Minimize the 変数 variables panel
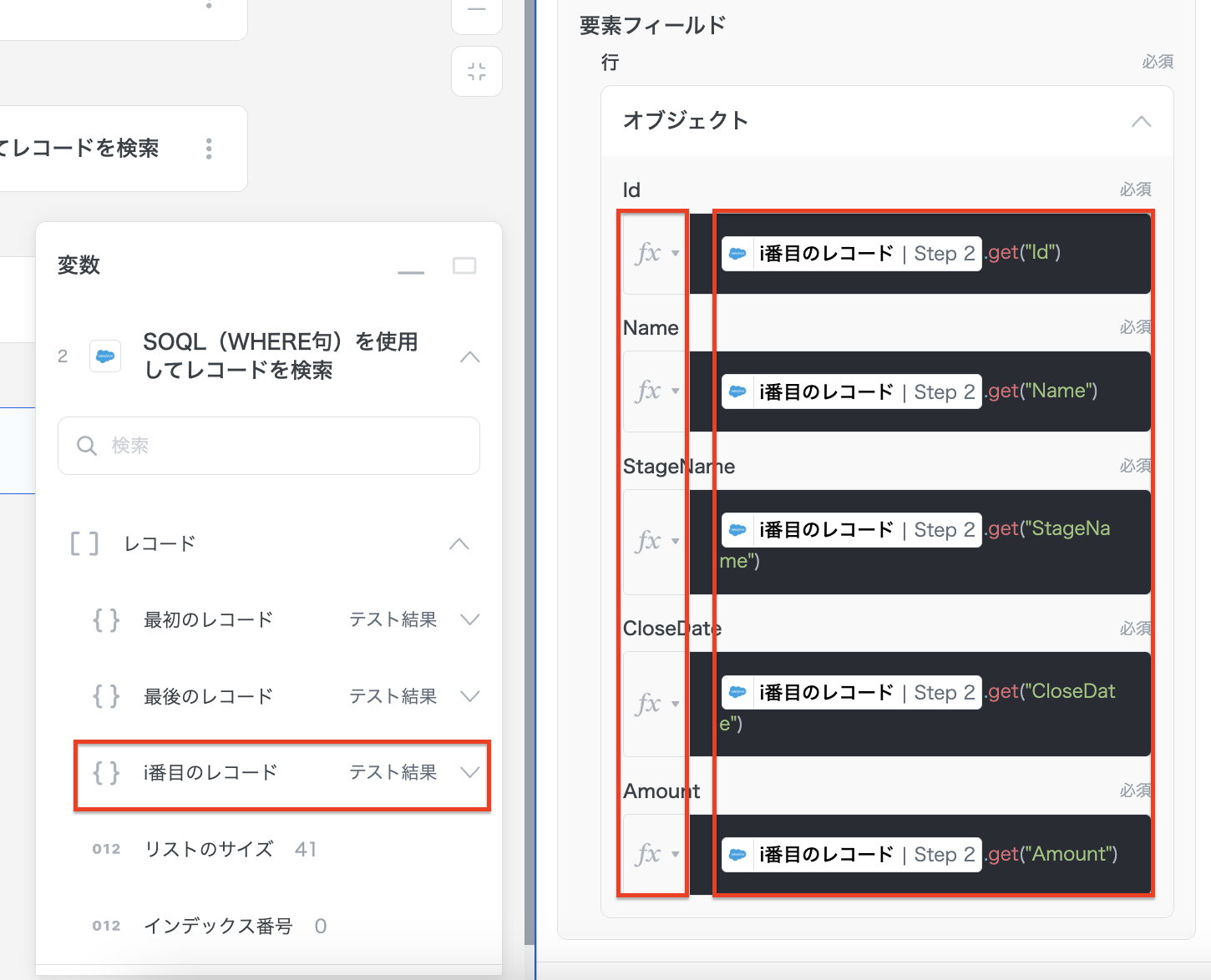The width and height of the screenshot is (1211, 980). [x=410, y=267]
